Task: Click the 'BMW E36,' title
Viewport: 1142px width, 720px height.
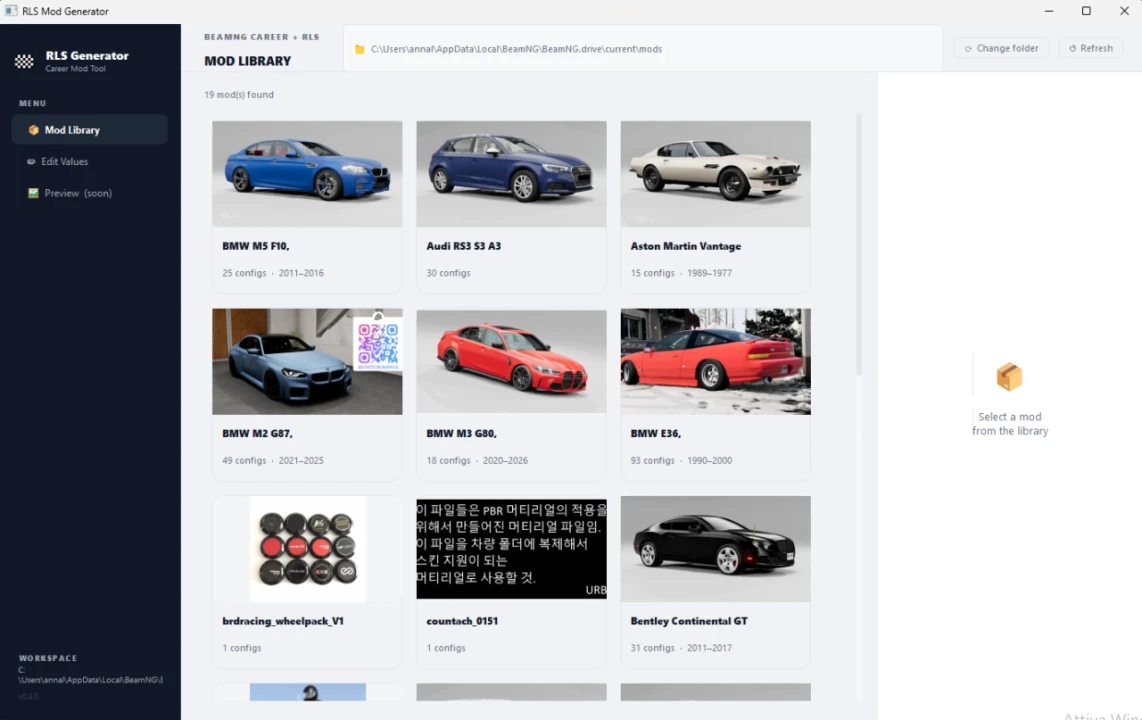Action: pos(655,433)
